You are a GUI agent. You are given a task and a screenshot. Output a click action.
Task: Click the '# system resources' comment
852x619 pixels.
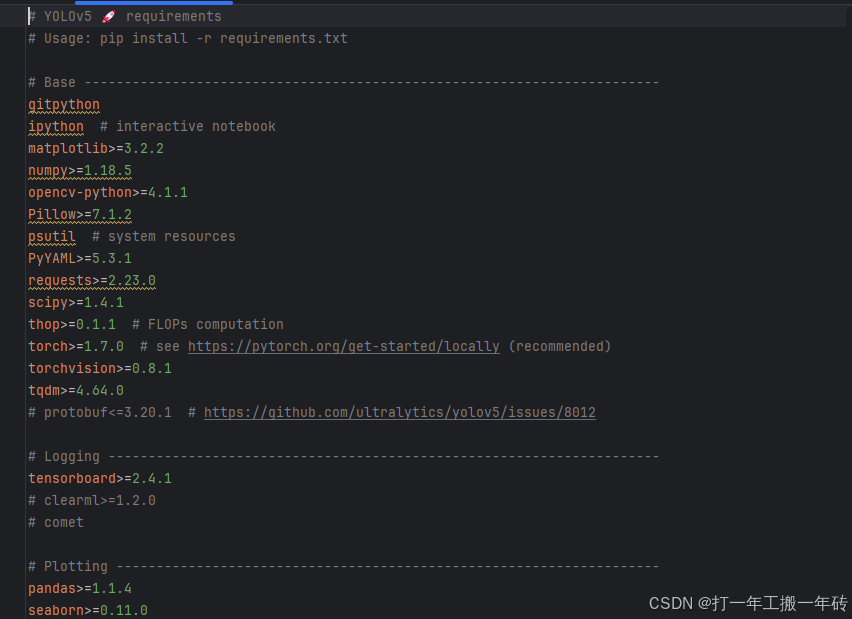tap(164, 236)
